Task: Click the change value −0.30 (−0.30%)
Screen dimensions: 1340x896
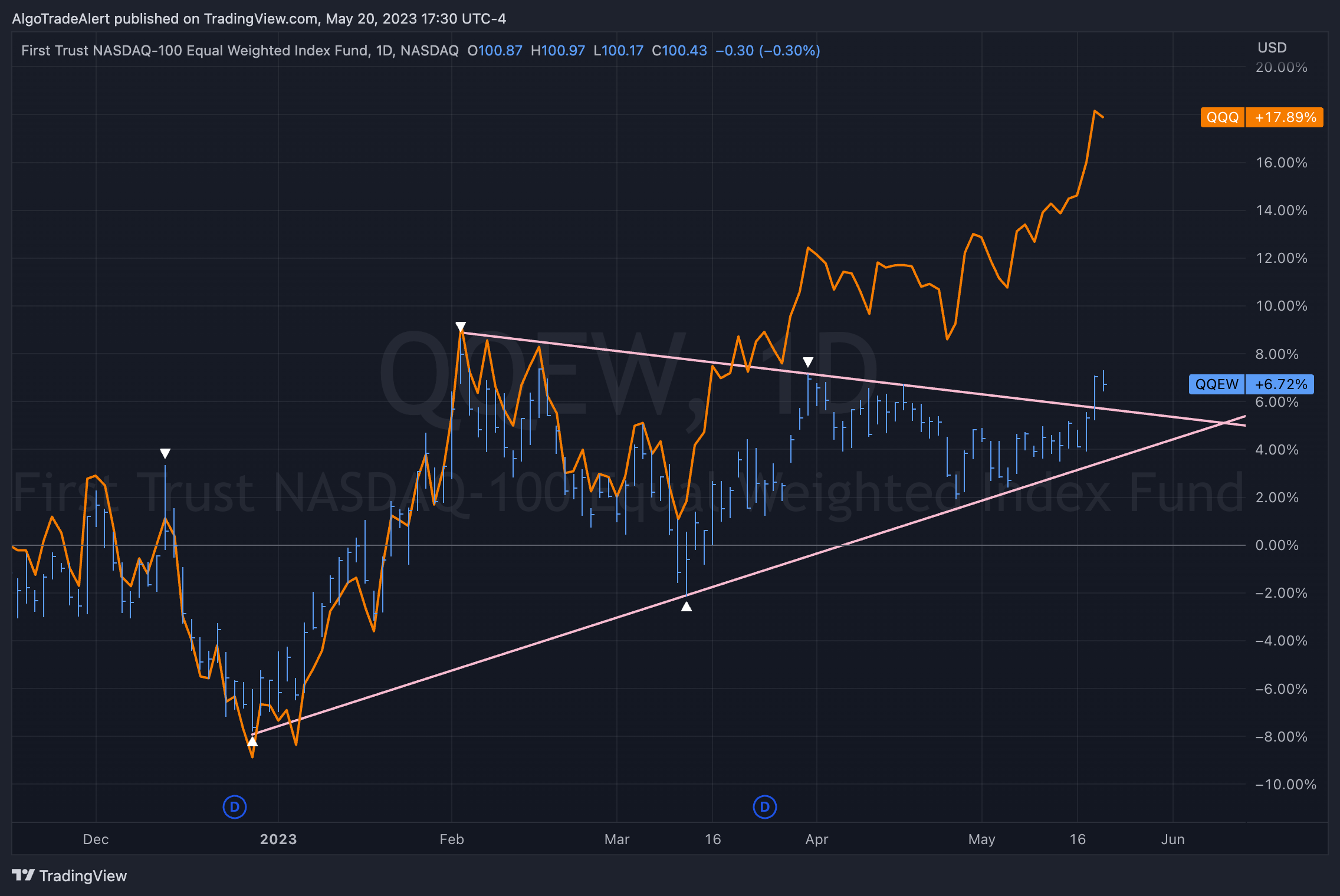Action: point(768,51)
